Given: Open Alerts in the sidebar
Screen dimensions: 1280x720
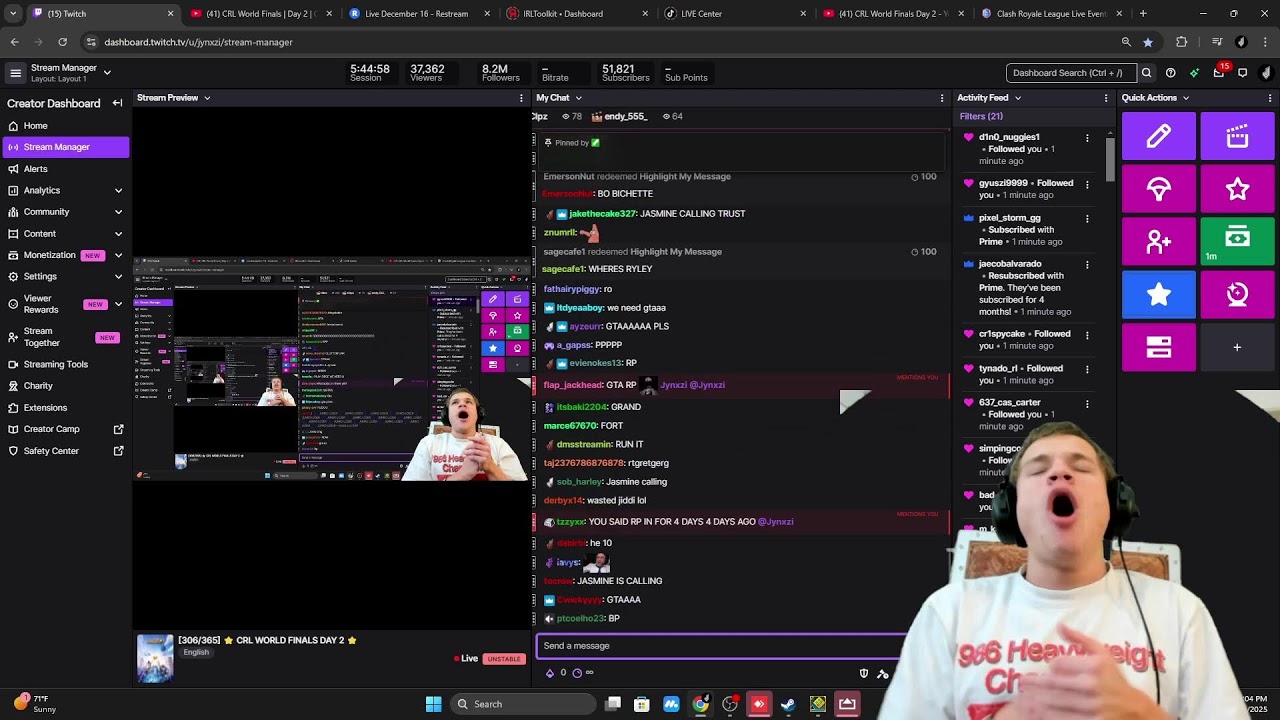Looking at the screenshot, I should click(x=65, y=169).
